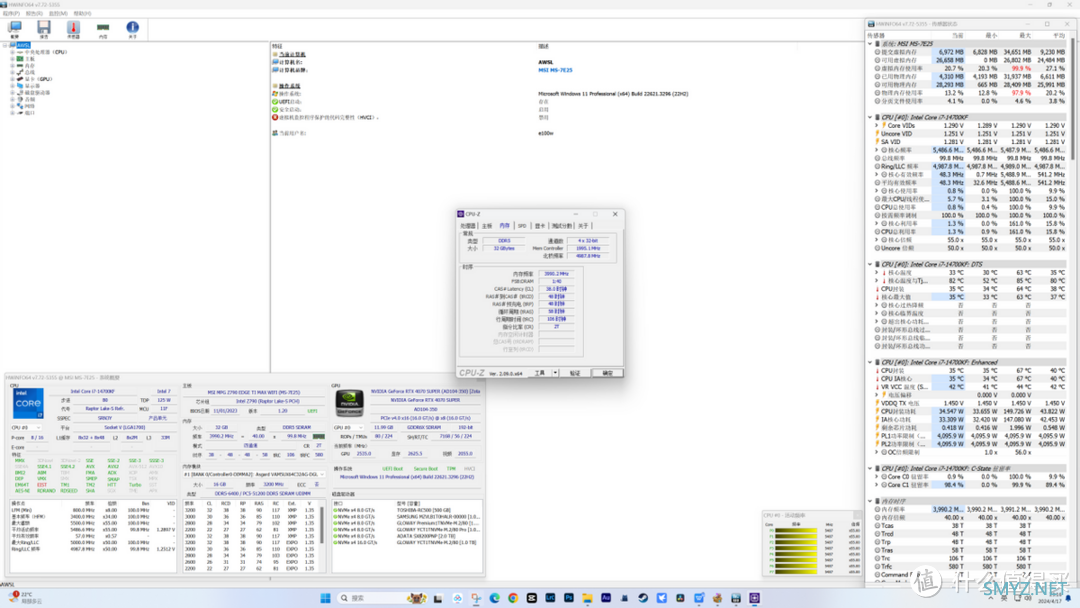Collapse the 内存时序 sensor group
The image size is (1080, 608).
point(870,501)
